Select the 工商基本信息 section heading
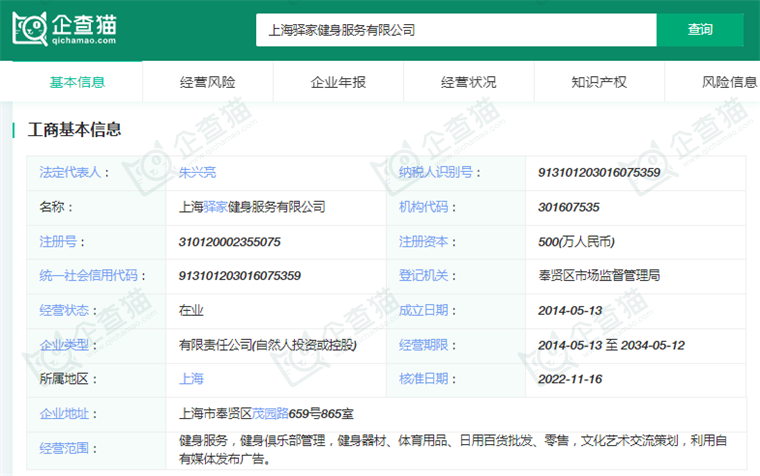 coord(74,130)
